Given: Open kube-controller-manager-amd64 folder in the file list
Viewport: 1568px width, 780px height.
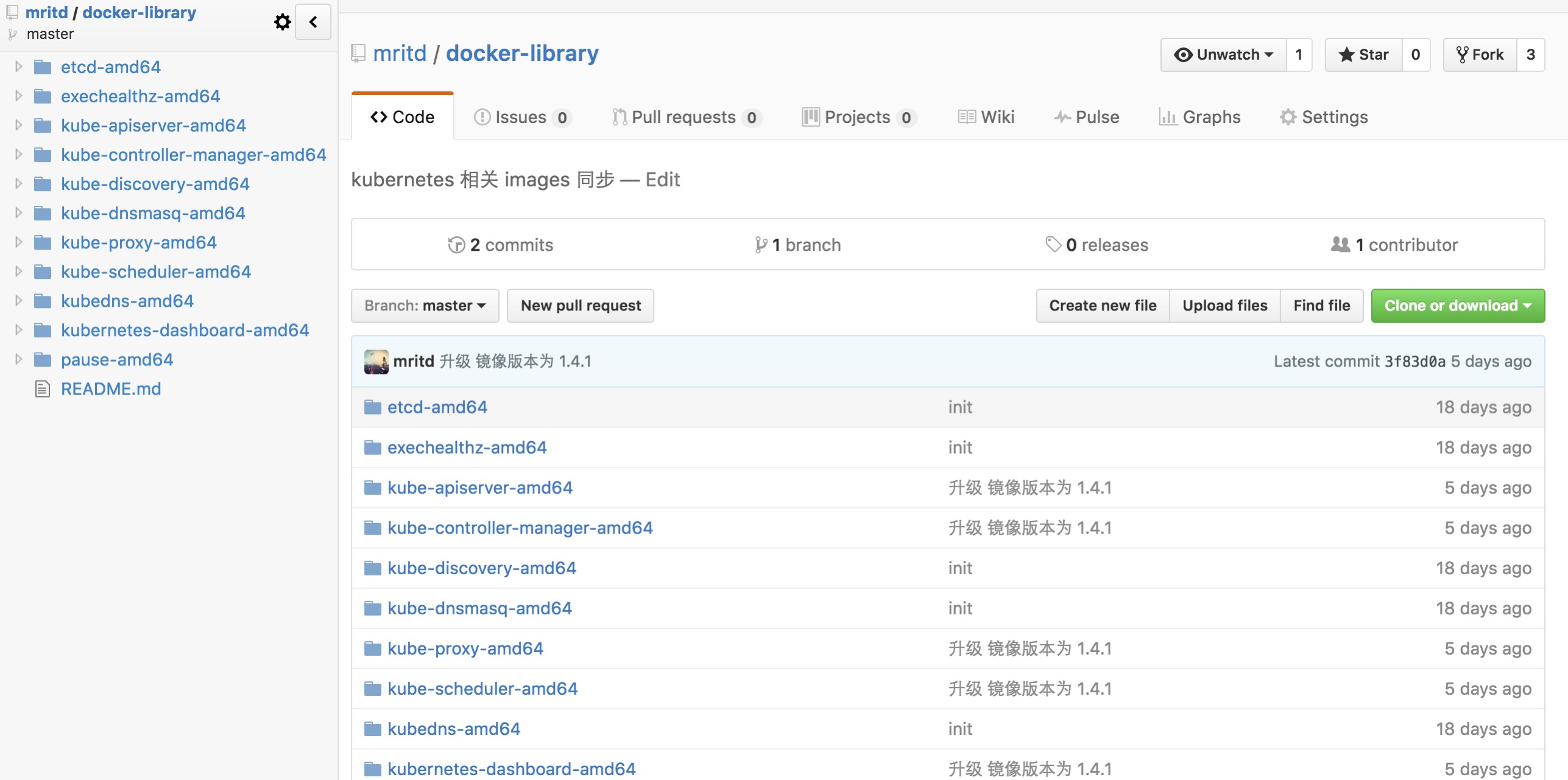Looking at the screenshot, I should [520, 528].
